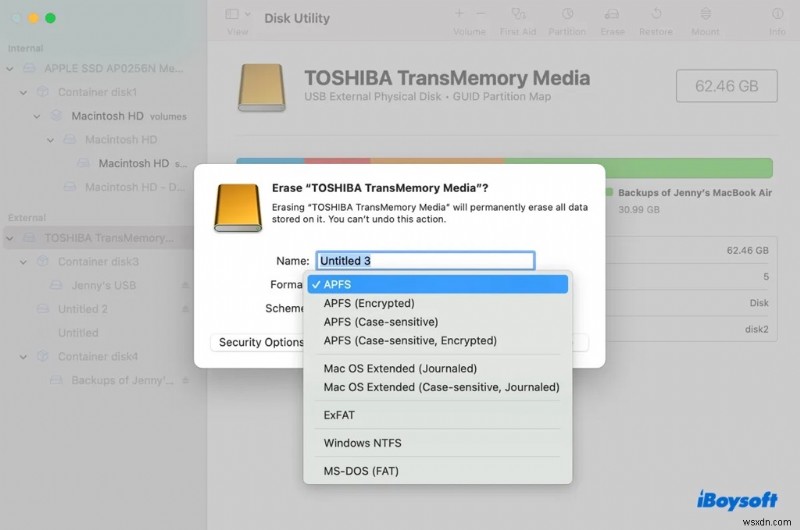Collapse Container disk4 chevron

click(x=23, y=357)
